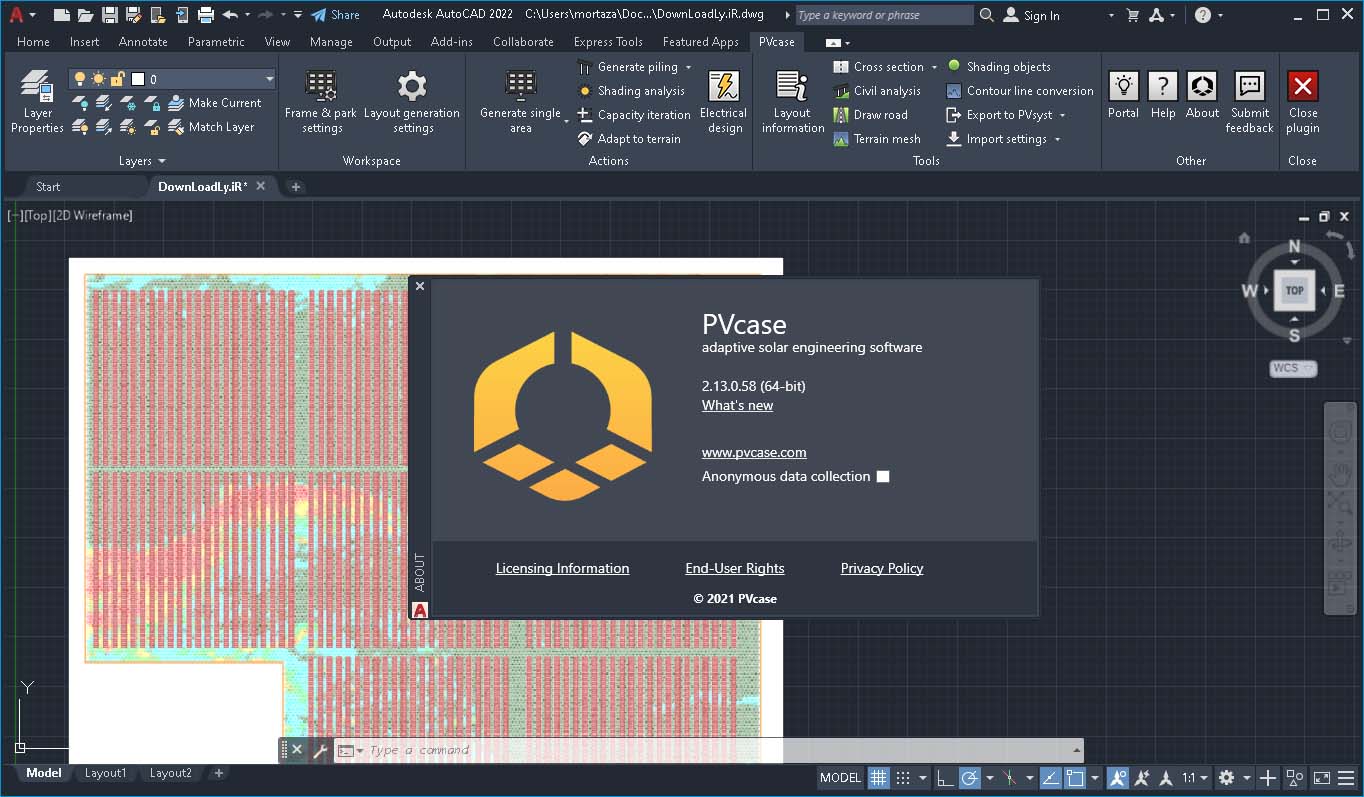1364x797 pixels.
Task: Visit www.pvcase.com link
Action: click(x=754, y=452)
